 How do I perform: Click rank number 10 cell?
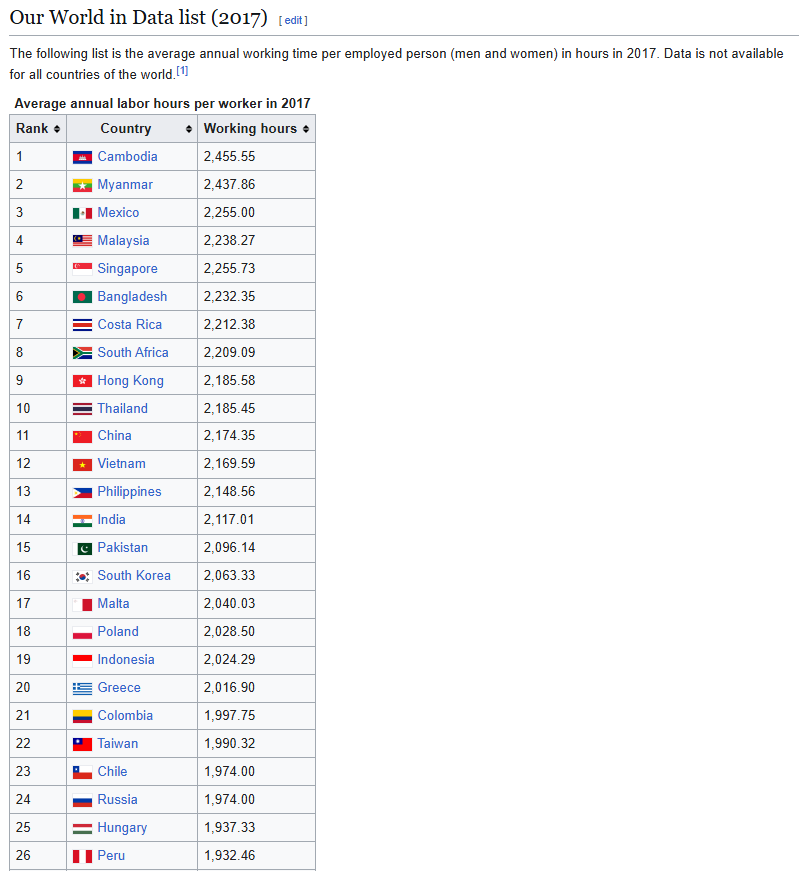38,408
